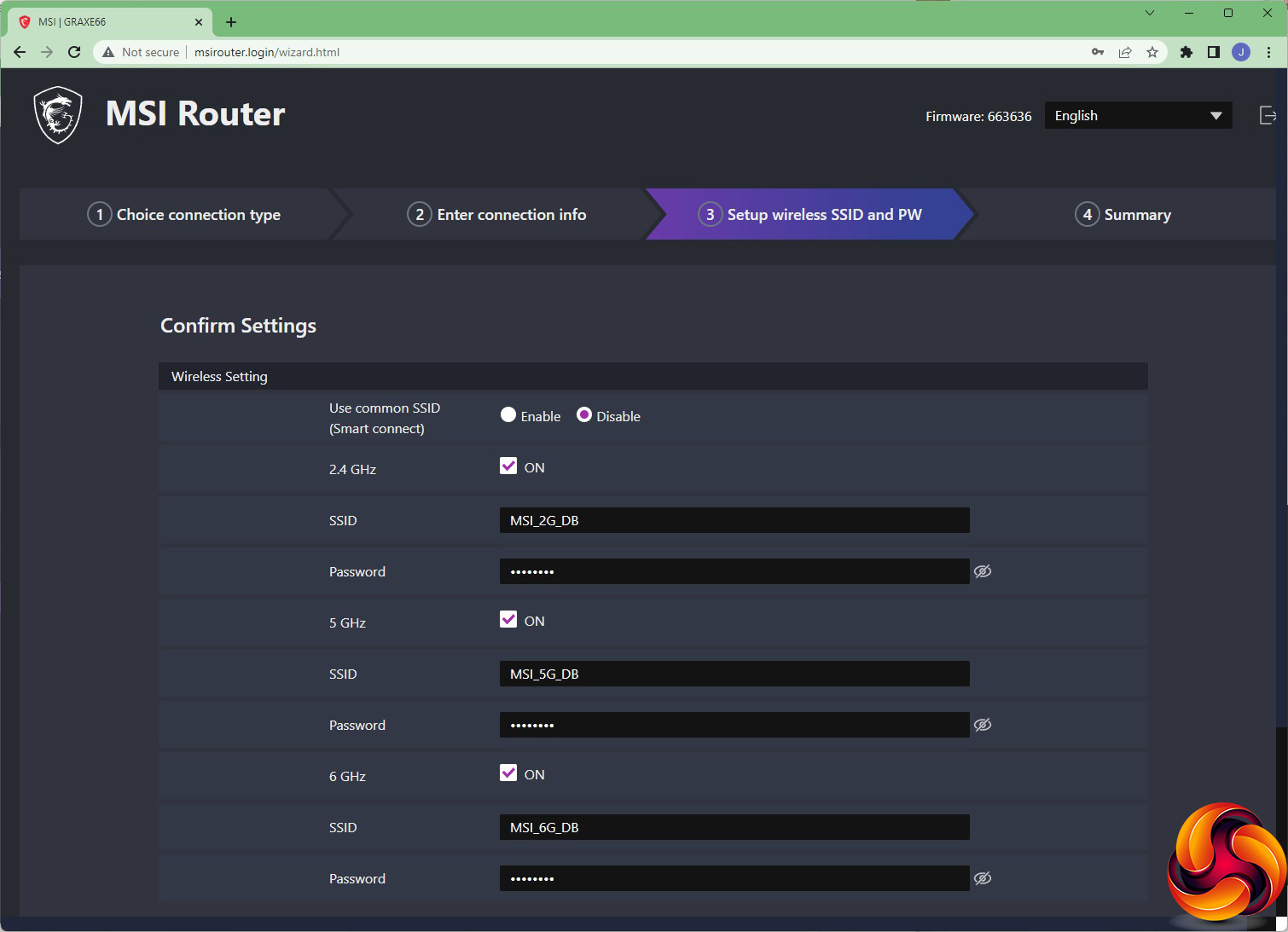Reload the router wizard page
Image resolution: width=1288 pixels, height=932 pixels.
74,52
